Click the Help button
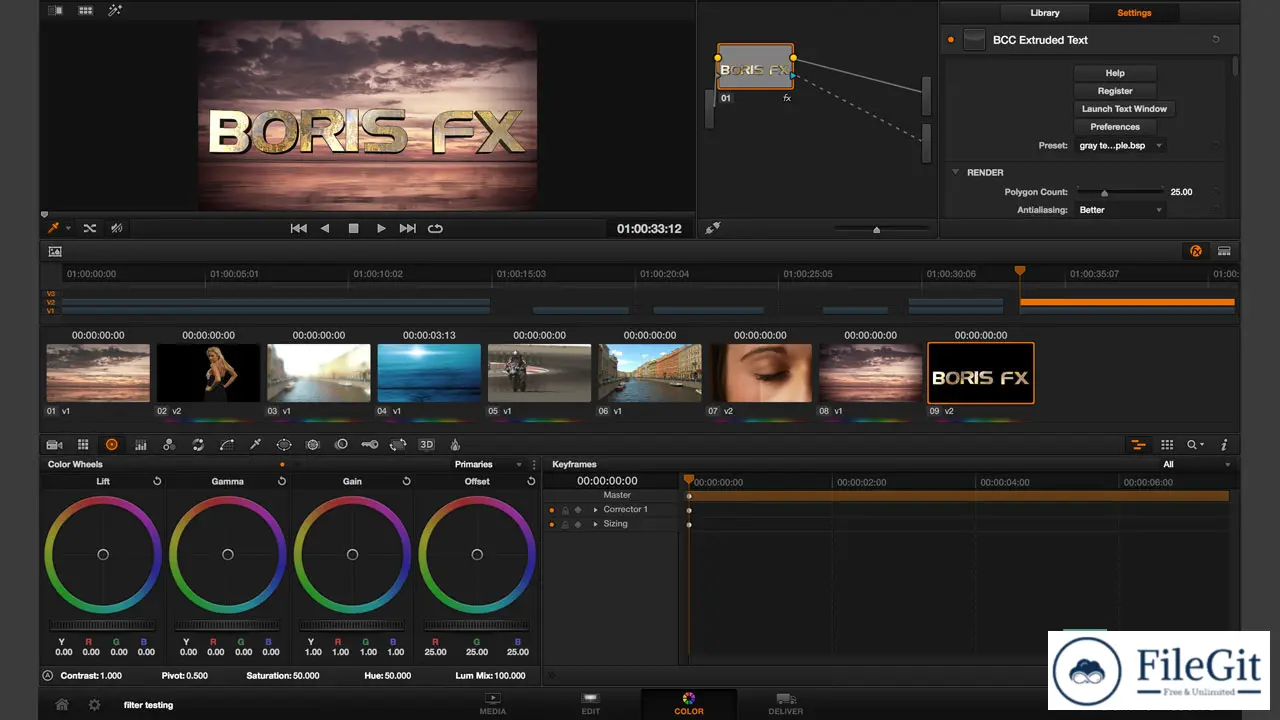This screenshot has width=1280, height=720. [1115, 73]
